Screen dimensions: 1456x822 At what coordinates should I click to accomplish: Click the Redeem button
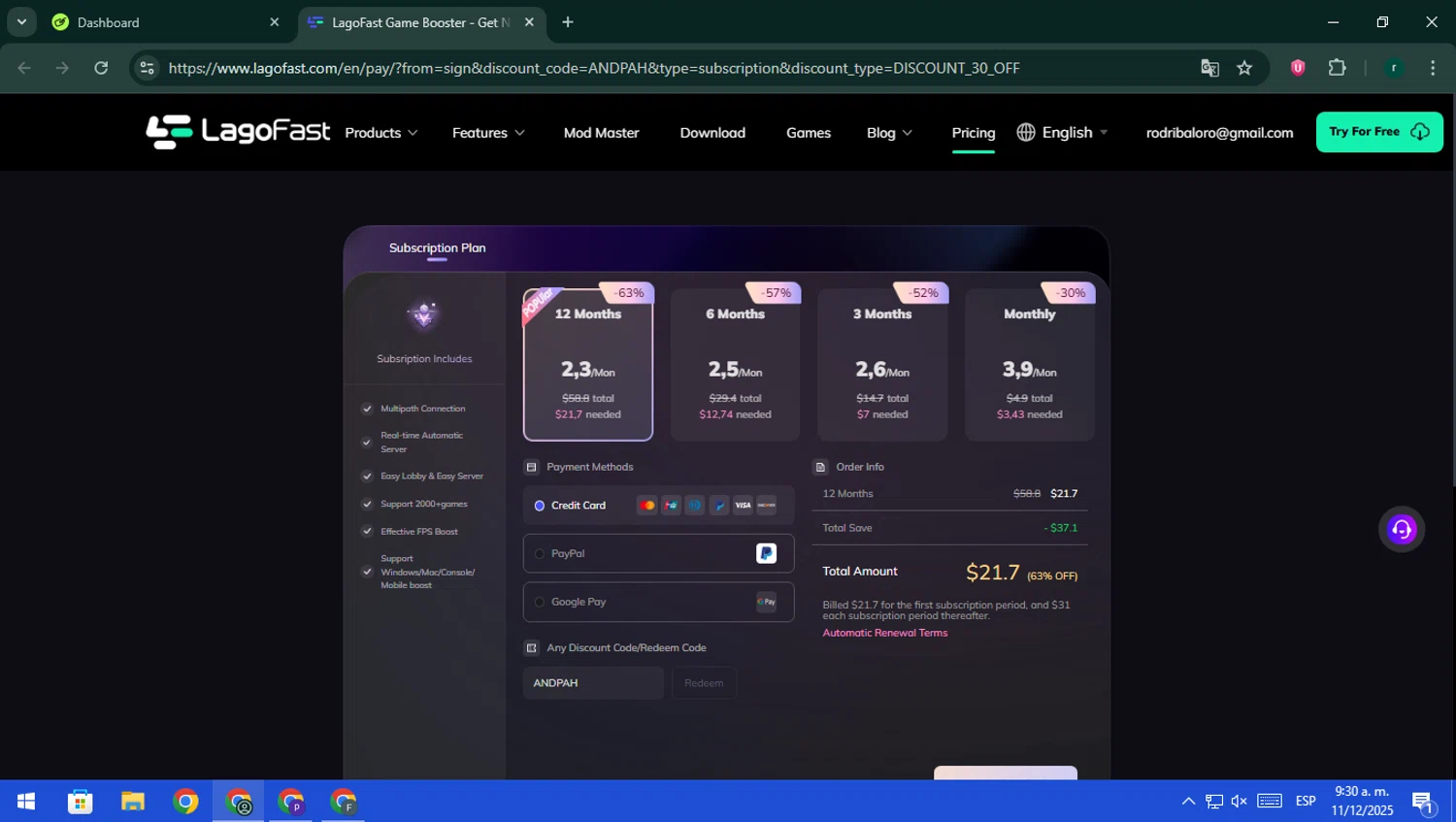[704, 683]
